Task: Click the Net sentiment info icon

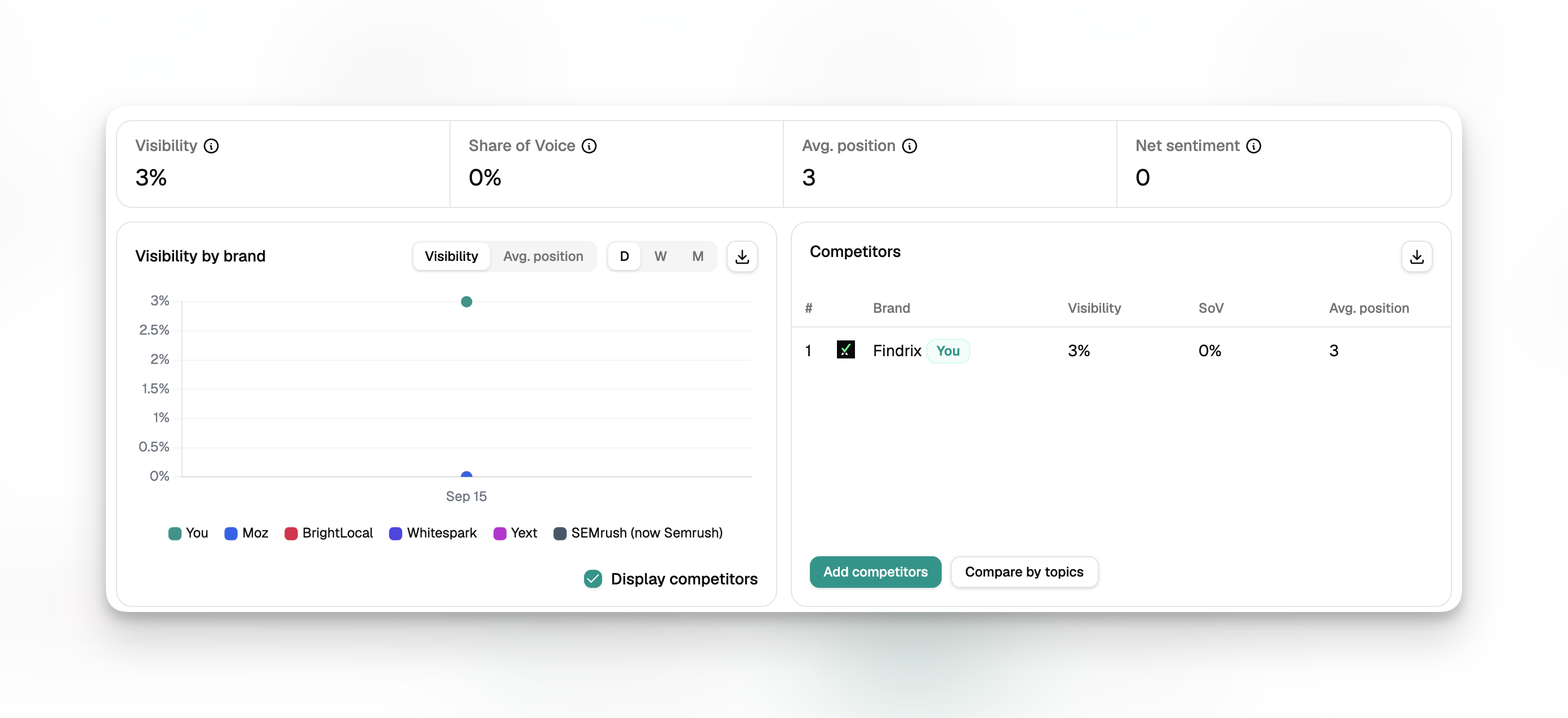Action: pos(1254,146)
